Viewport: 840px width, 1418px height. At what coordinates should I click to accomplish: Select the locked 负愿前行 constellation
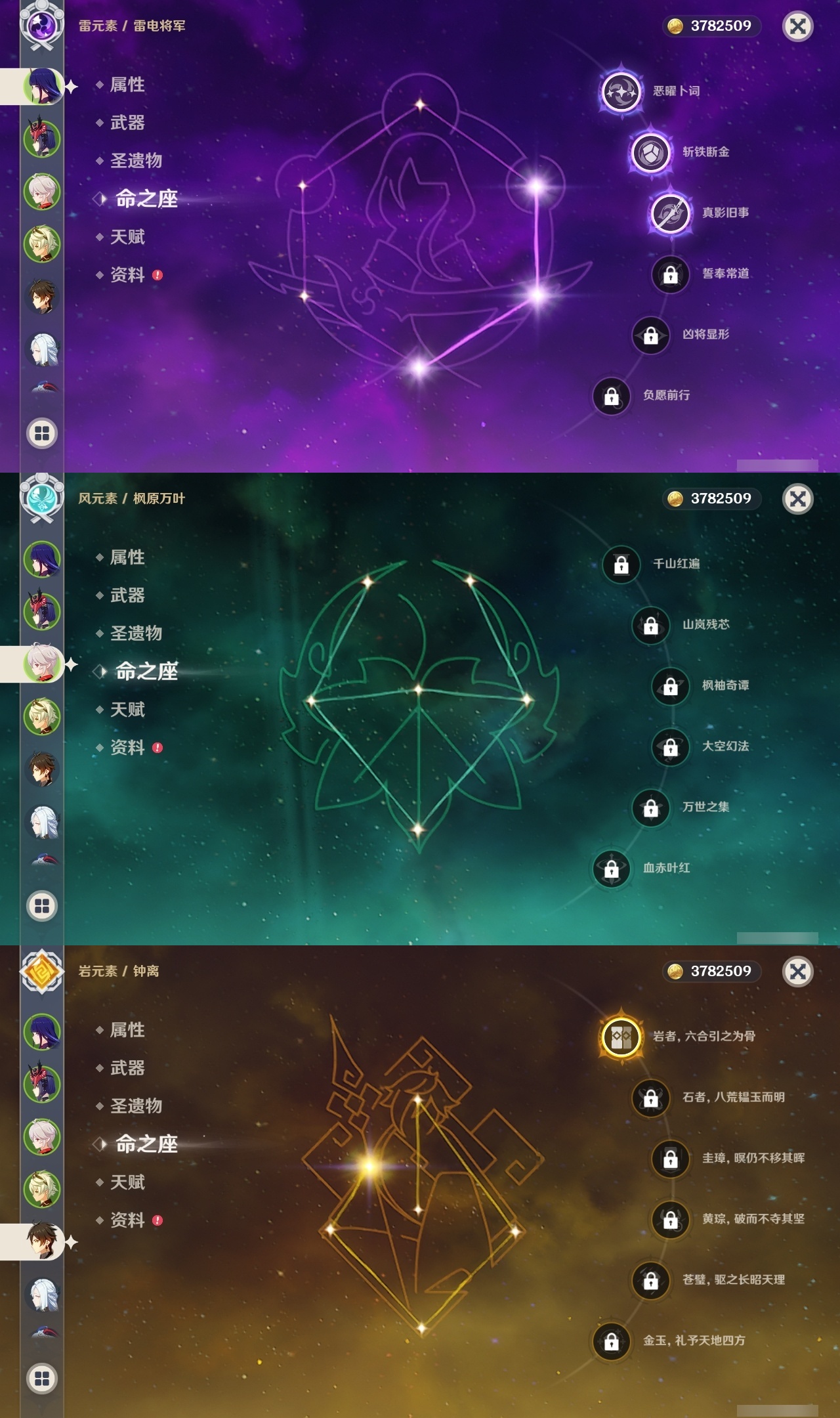tap(611, 396)
